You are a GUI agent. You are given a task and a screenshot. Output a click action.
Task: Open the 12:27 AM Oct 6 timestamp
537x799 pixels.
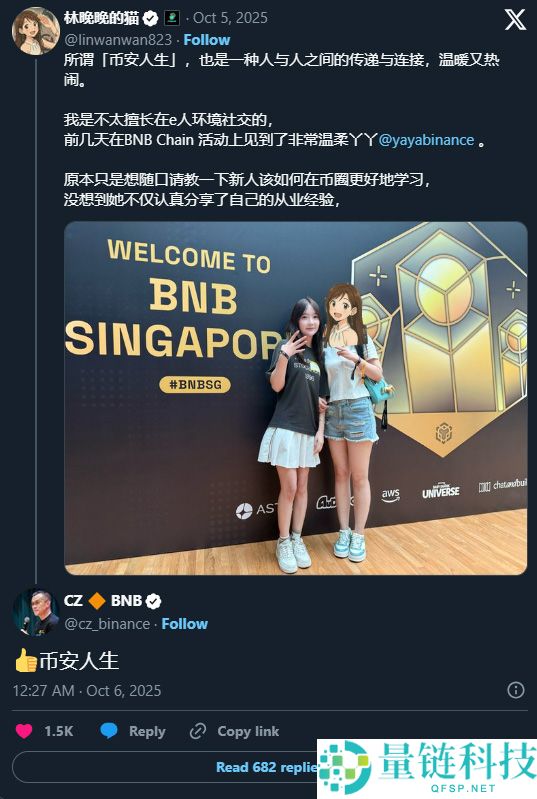[87, 690]
